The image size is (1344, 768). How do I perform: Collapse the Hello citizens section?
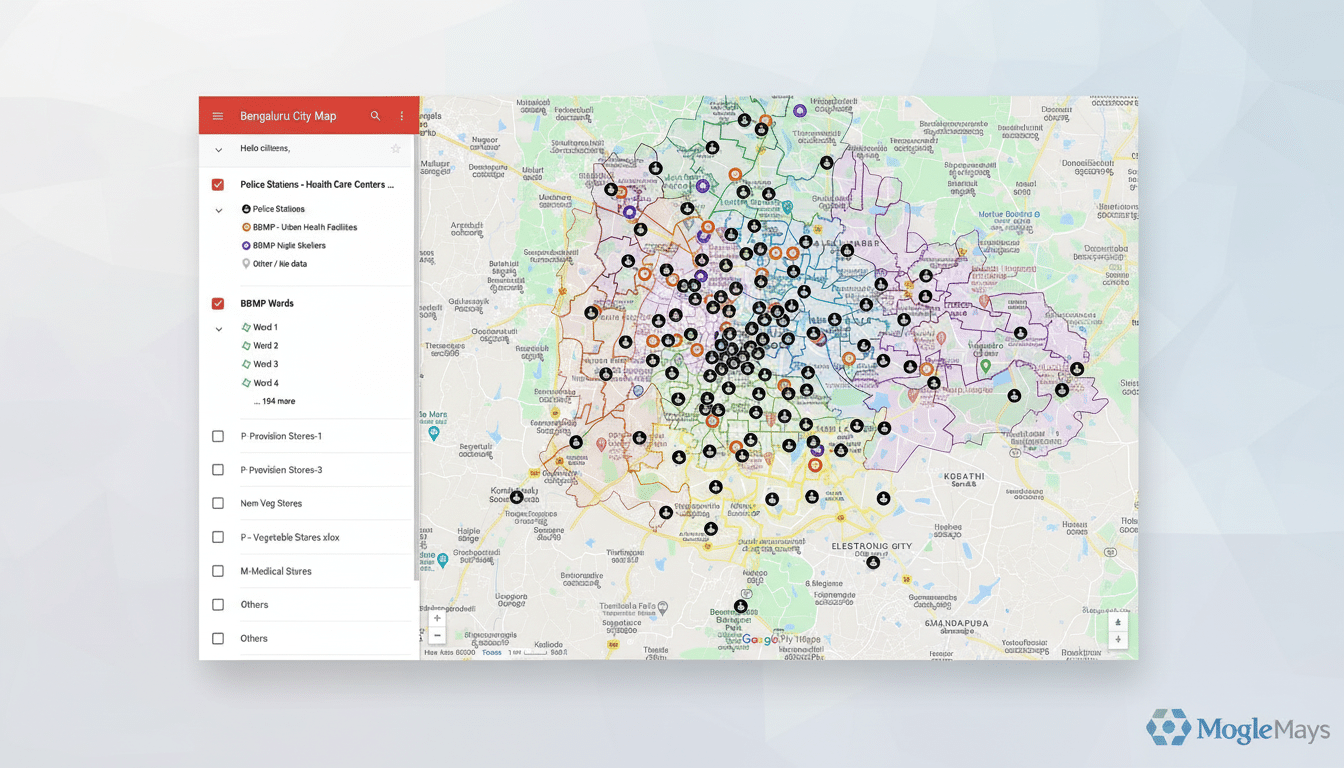tap(218, 148)
